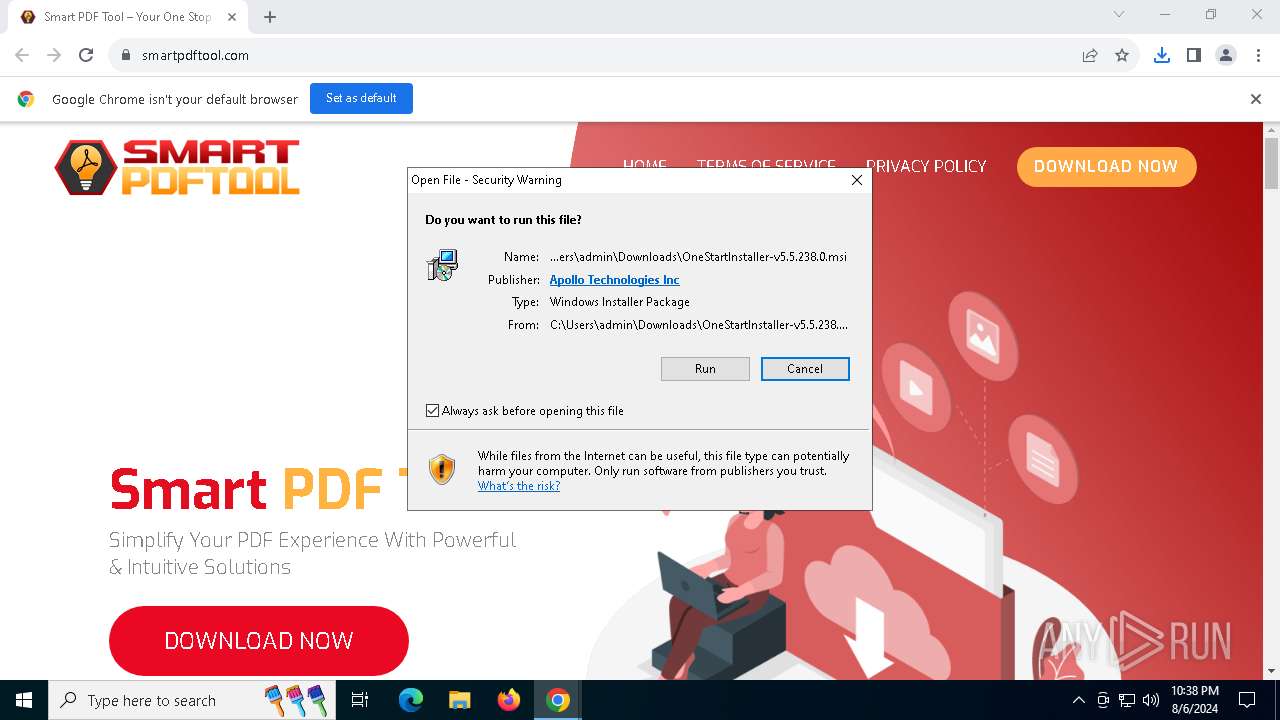The width and height of the screenshot is (1280, 720).
Task: Click the Set as default button
Action: click(361, 98)
